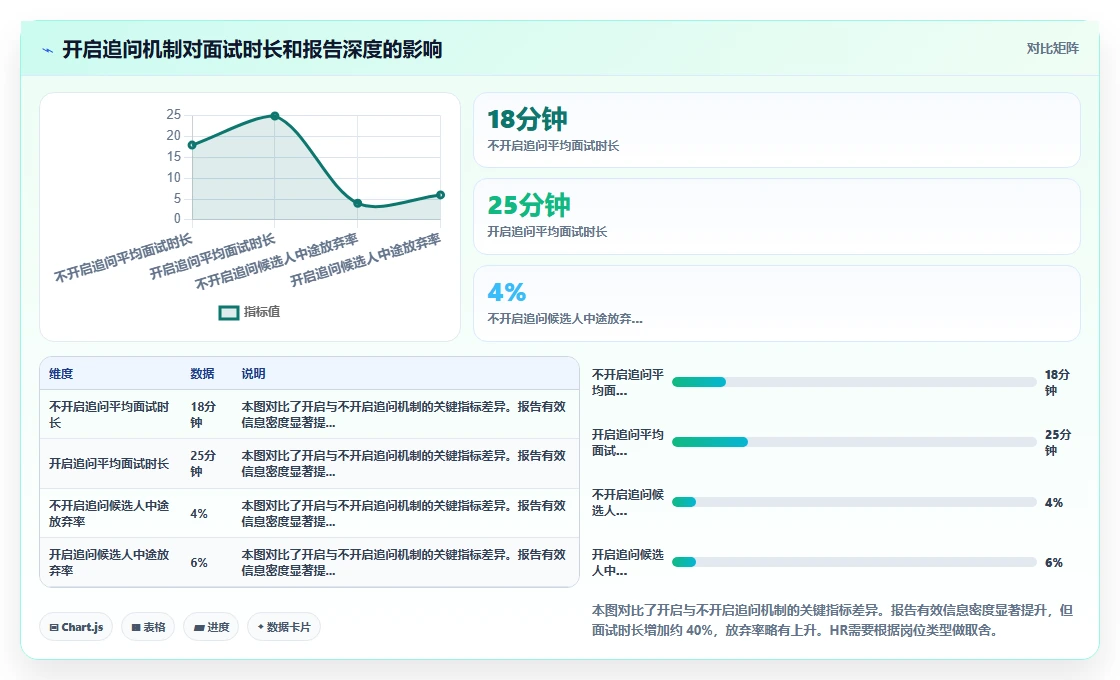
Task: Click the description cell in the 6% row
Action: tap(404, 563)
